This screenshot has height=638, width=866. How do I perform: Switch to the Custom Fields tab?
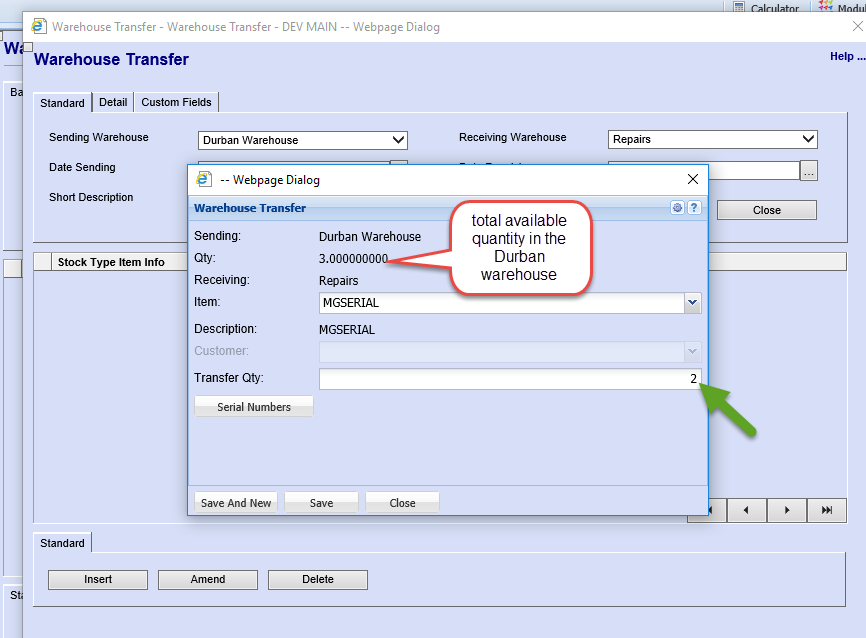176,102
